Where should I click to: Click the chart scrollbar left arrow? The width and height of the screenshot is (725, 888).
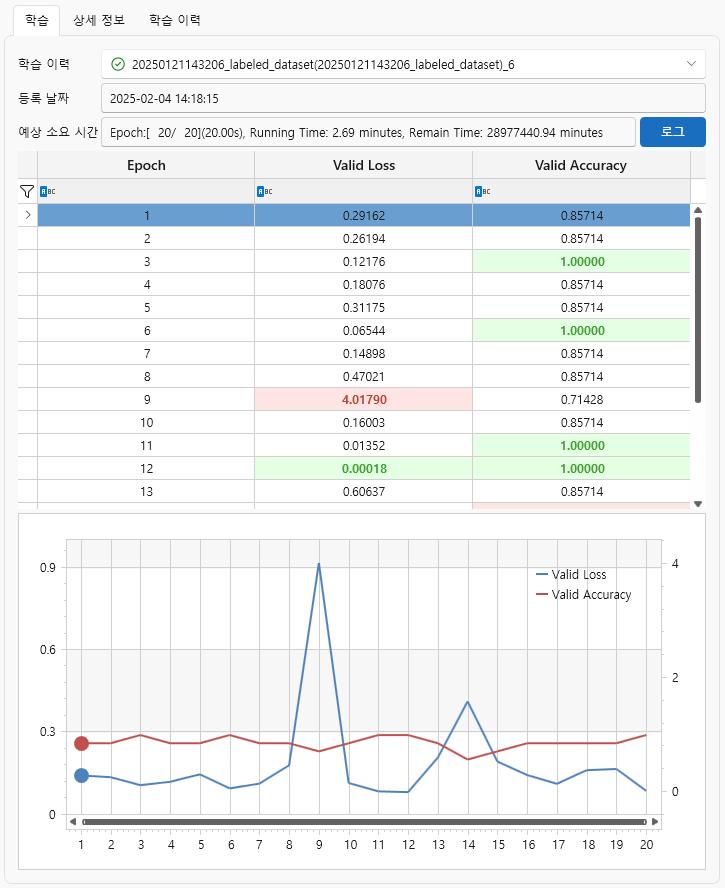point(73,822)
